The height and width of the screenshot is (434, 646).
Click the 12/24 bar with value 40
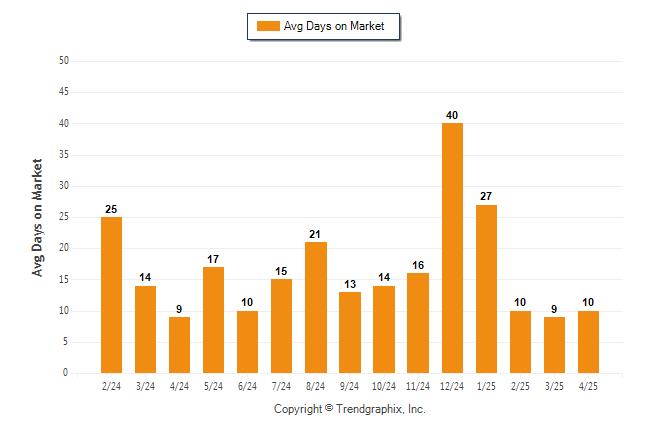tap(452, 248)
